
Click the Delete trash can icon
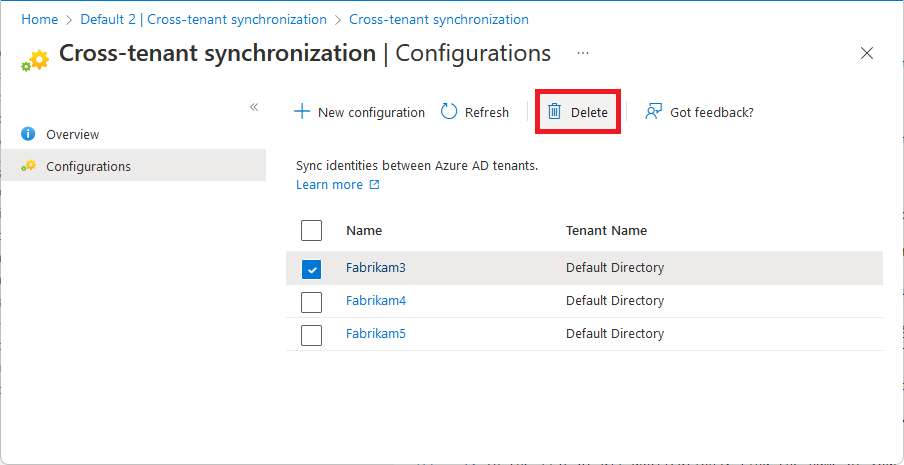pyautogui.click(x=554, y=112)
